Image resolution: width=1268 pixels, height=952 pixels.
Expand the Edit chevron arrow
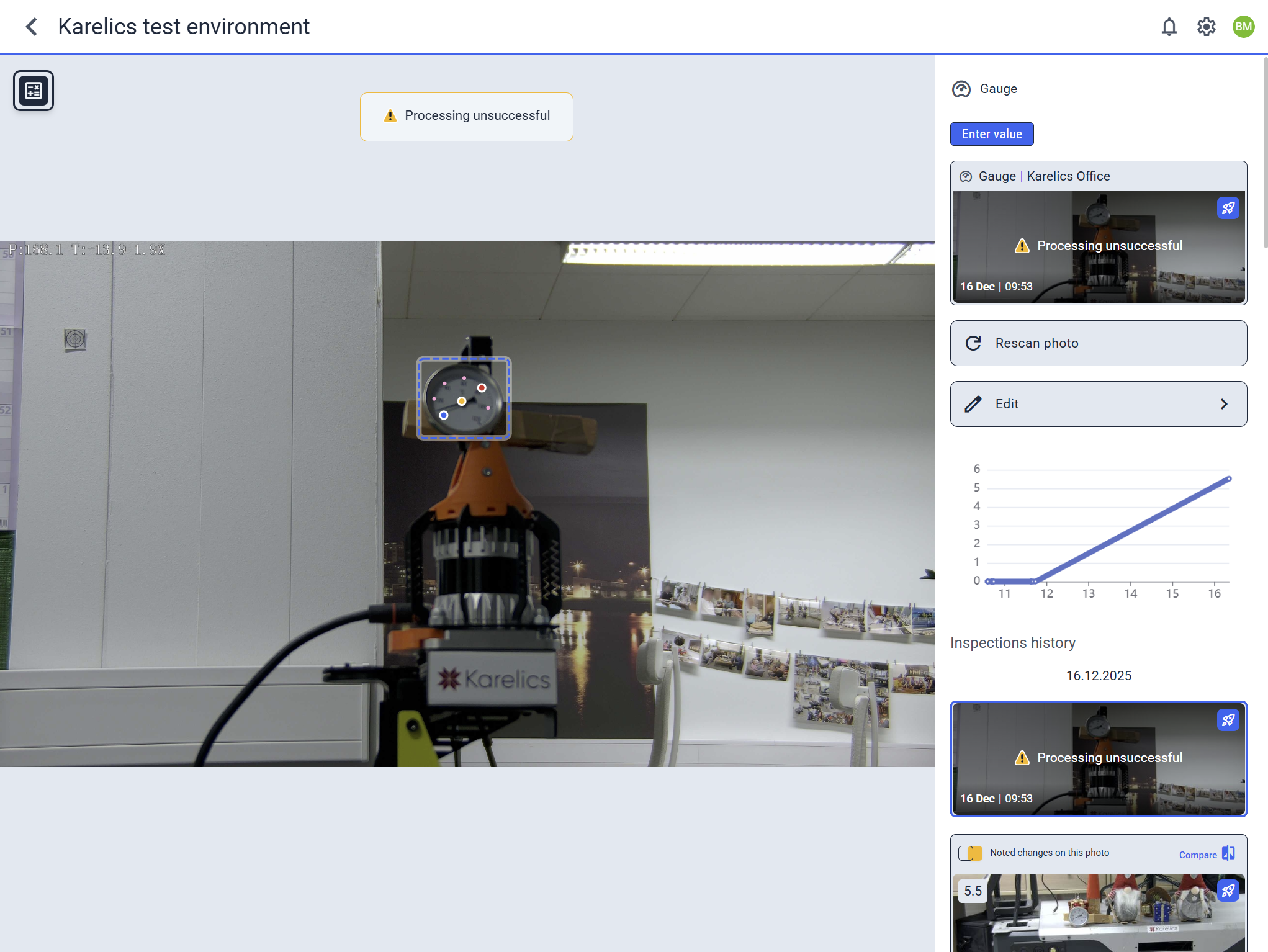coord(1224,404)
